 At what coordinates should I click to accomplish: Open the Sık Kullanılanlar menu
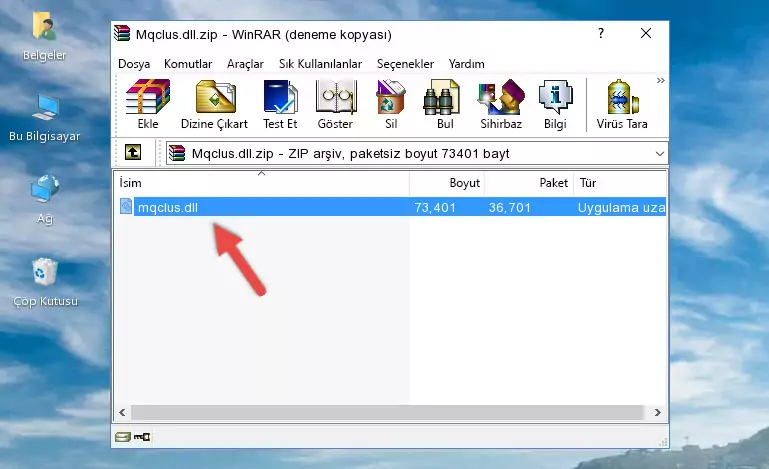point(320,64)
